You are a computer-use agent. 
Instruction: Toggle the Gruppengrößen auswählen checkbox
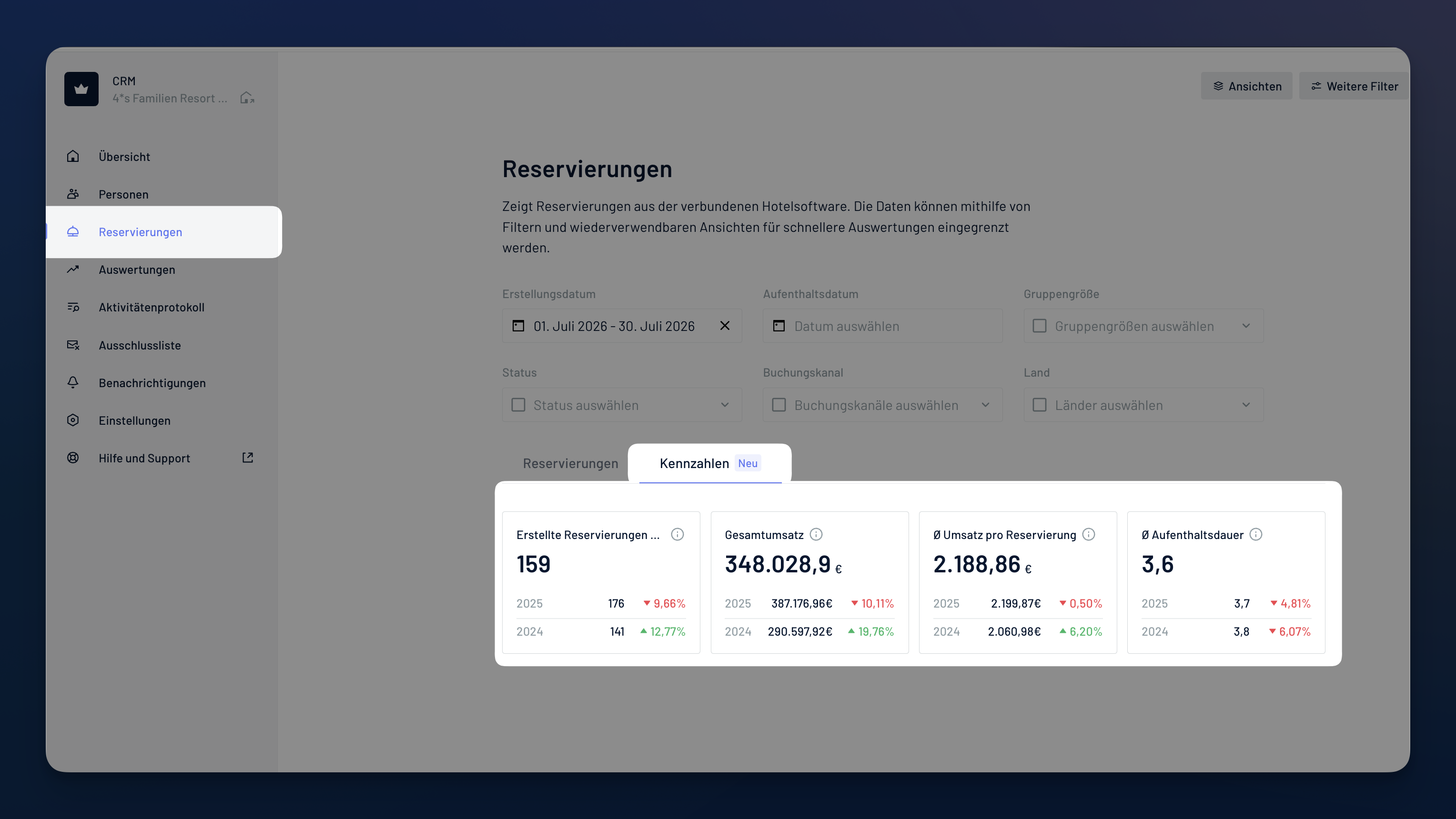pos(1040,326)
